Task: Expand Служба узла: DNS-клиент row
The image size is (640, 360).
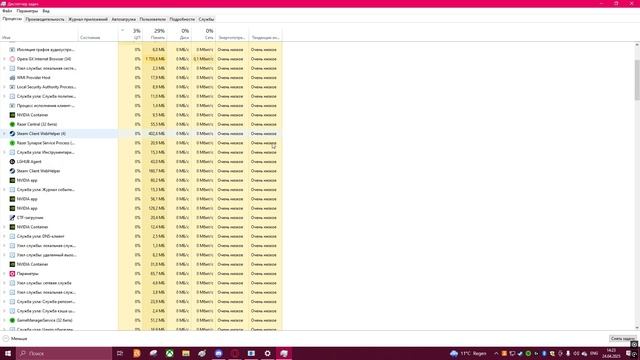Action: pos(4,236)
